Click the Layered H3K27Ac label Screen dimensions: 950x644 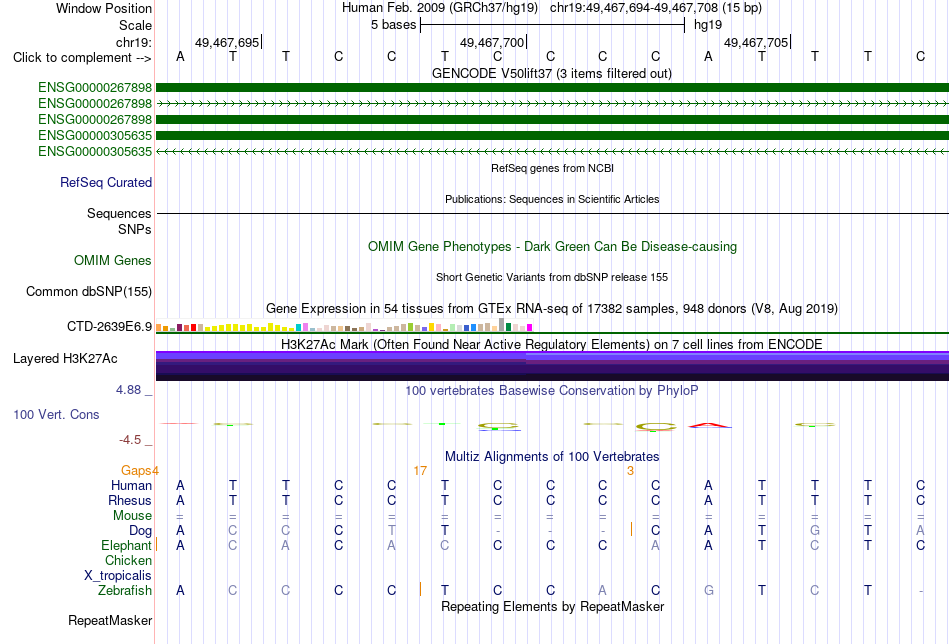click(65, 359)
